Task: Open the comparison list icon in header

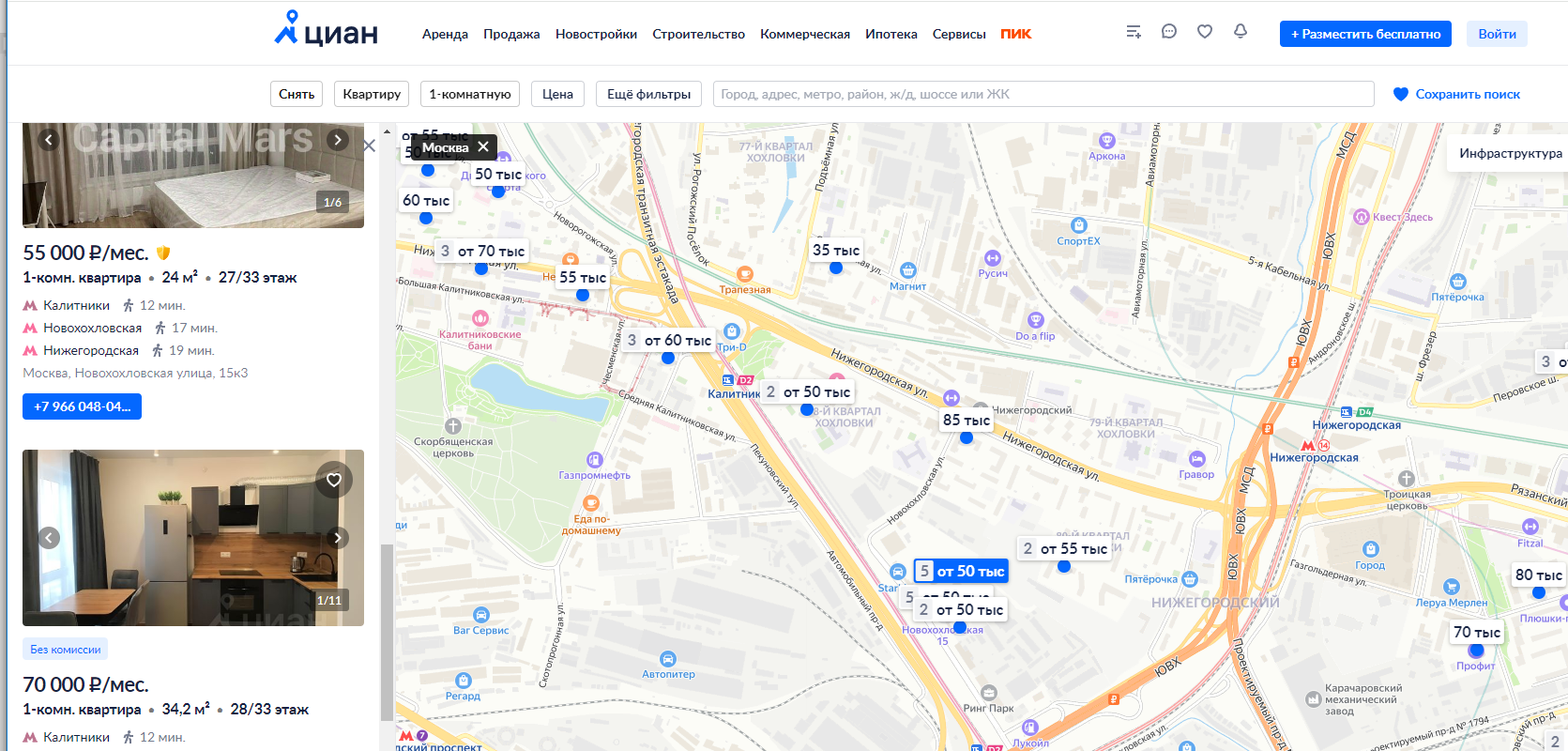Action: click(1134, 32)
